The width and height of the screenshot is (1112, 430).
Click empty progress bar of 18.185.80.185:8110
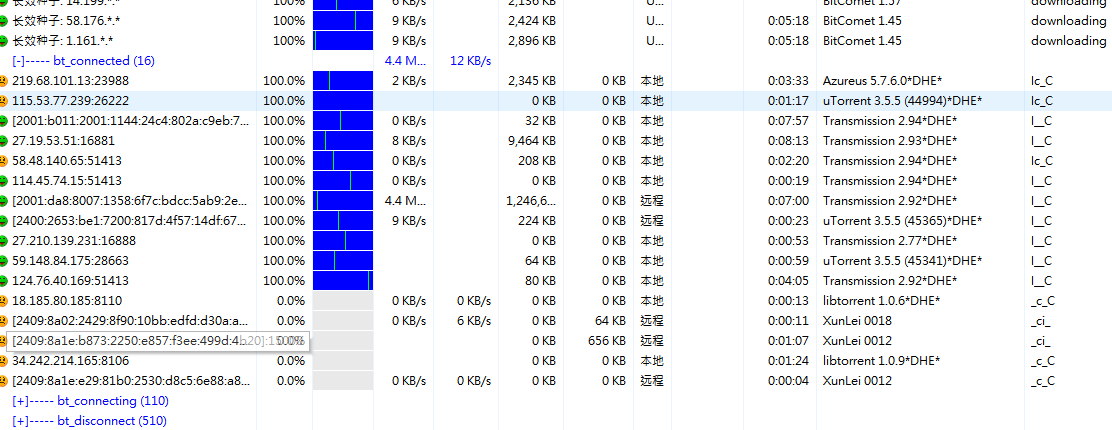(x=342, y=301)
